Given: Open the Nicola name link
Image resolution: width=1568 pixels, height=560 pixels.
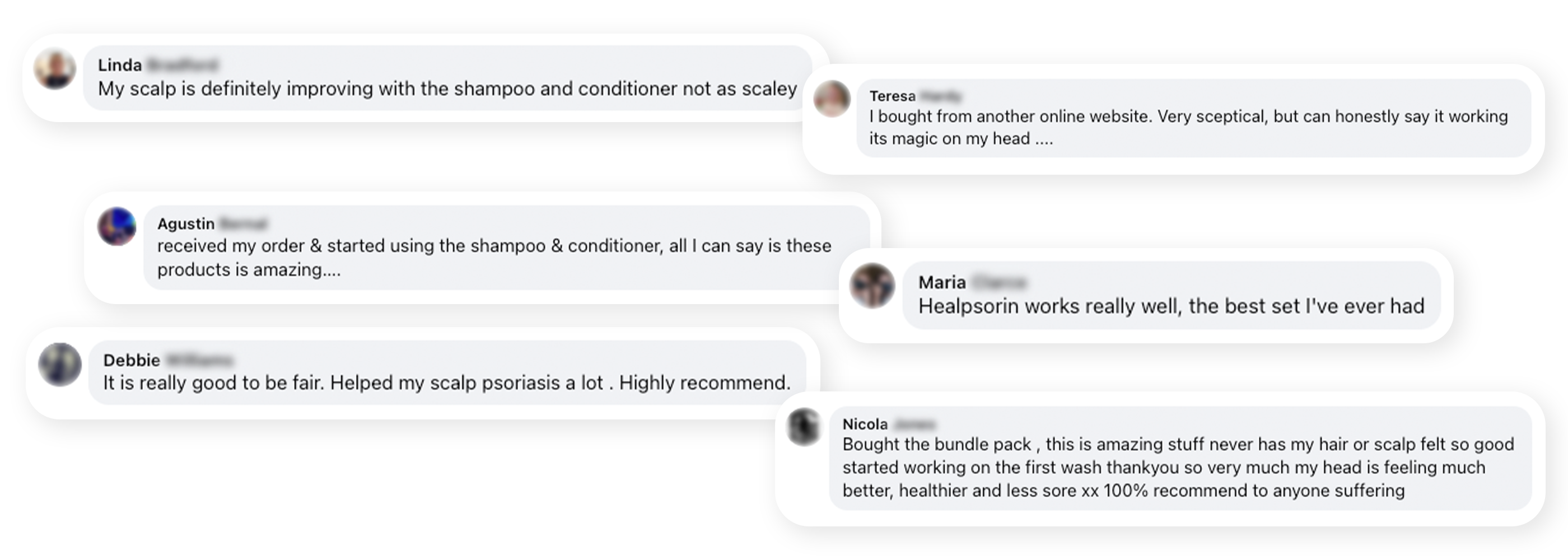Looking at the screenshot, I should [864, 424].
